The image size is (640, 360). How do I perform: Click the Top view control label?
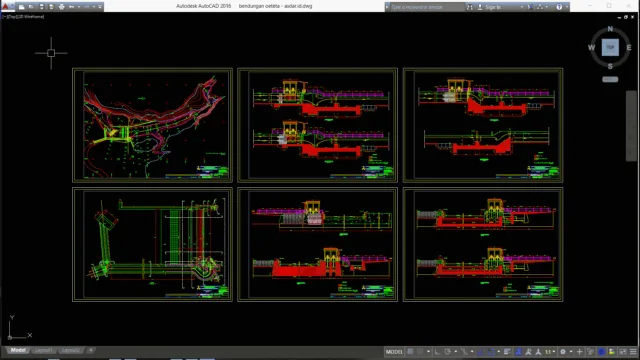tap(12, 17)
